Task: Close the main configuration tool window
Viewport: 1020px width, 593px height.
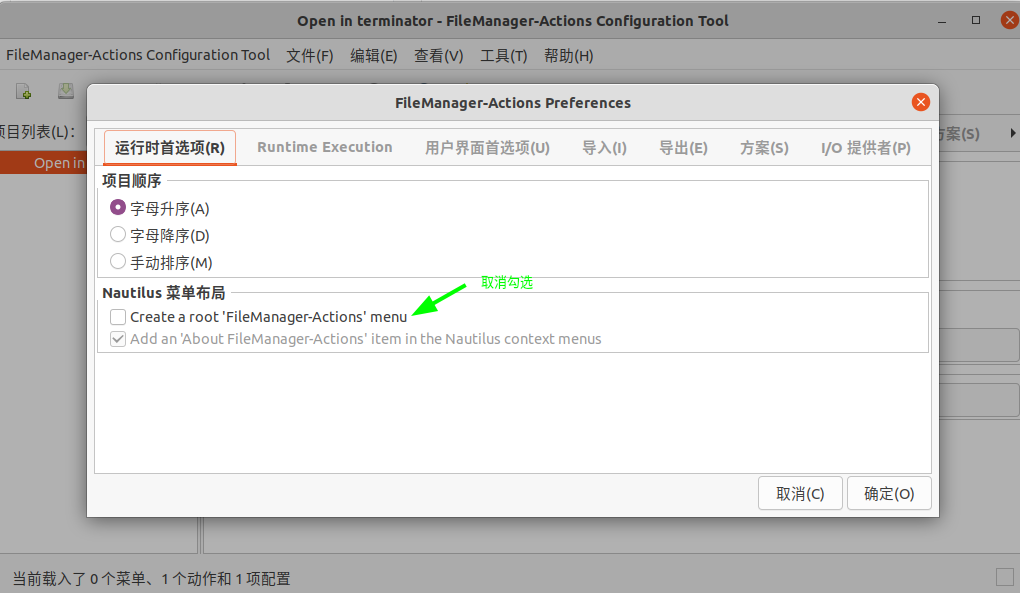Action: pyautogui.click(x=1010, y=20)
